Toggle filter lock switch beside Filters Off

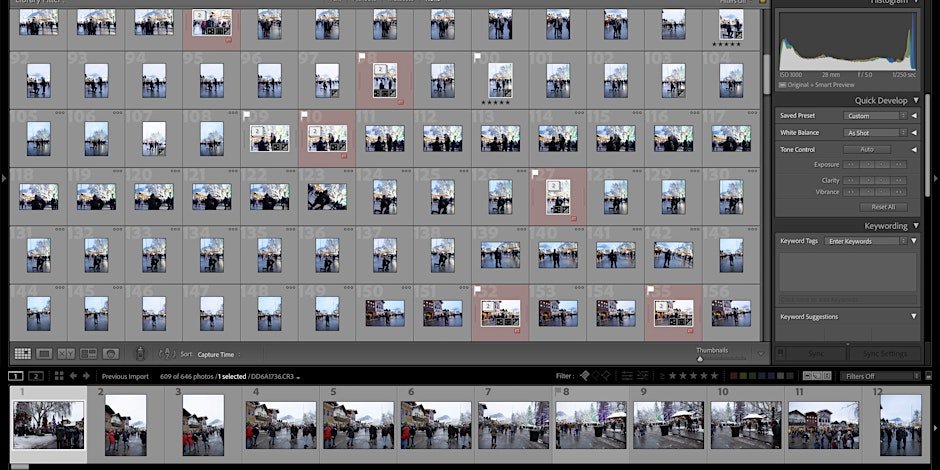click(x=929, y=376)
